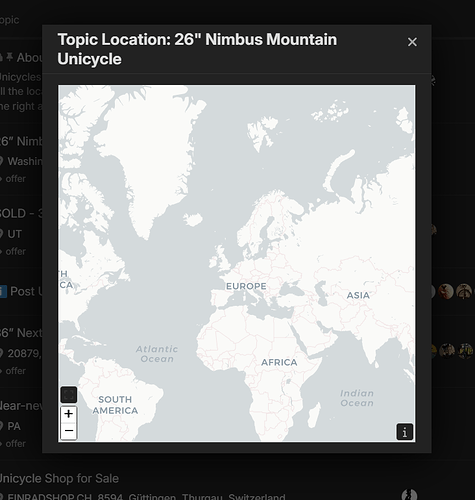The height and width of the screenshot is (500, 475).
Task: Click the EUROPE label on map
Action: click(x=246, y=286)
